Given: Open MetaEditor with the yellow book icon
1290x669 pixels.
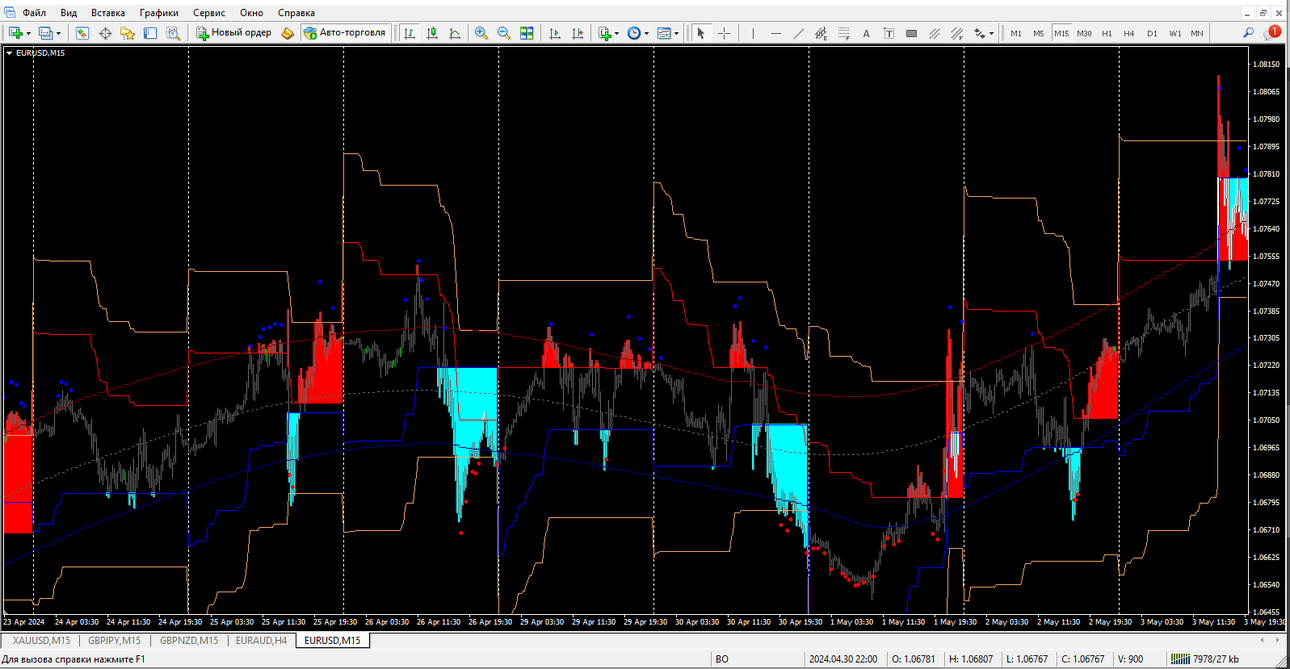Looking at the screenshot, I should point(288,33).
